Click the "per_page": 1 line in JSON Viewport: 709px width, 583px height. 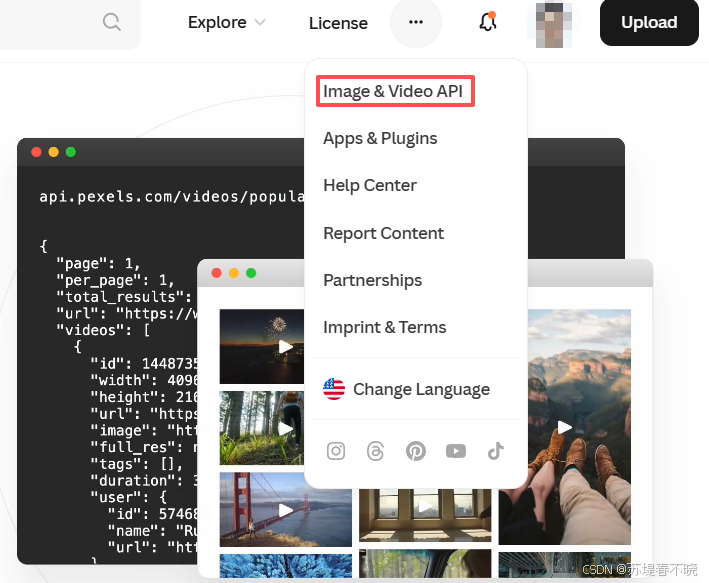pos(115,280)
